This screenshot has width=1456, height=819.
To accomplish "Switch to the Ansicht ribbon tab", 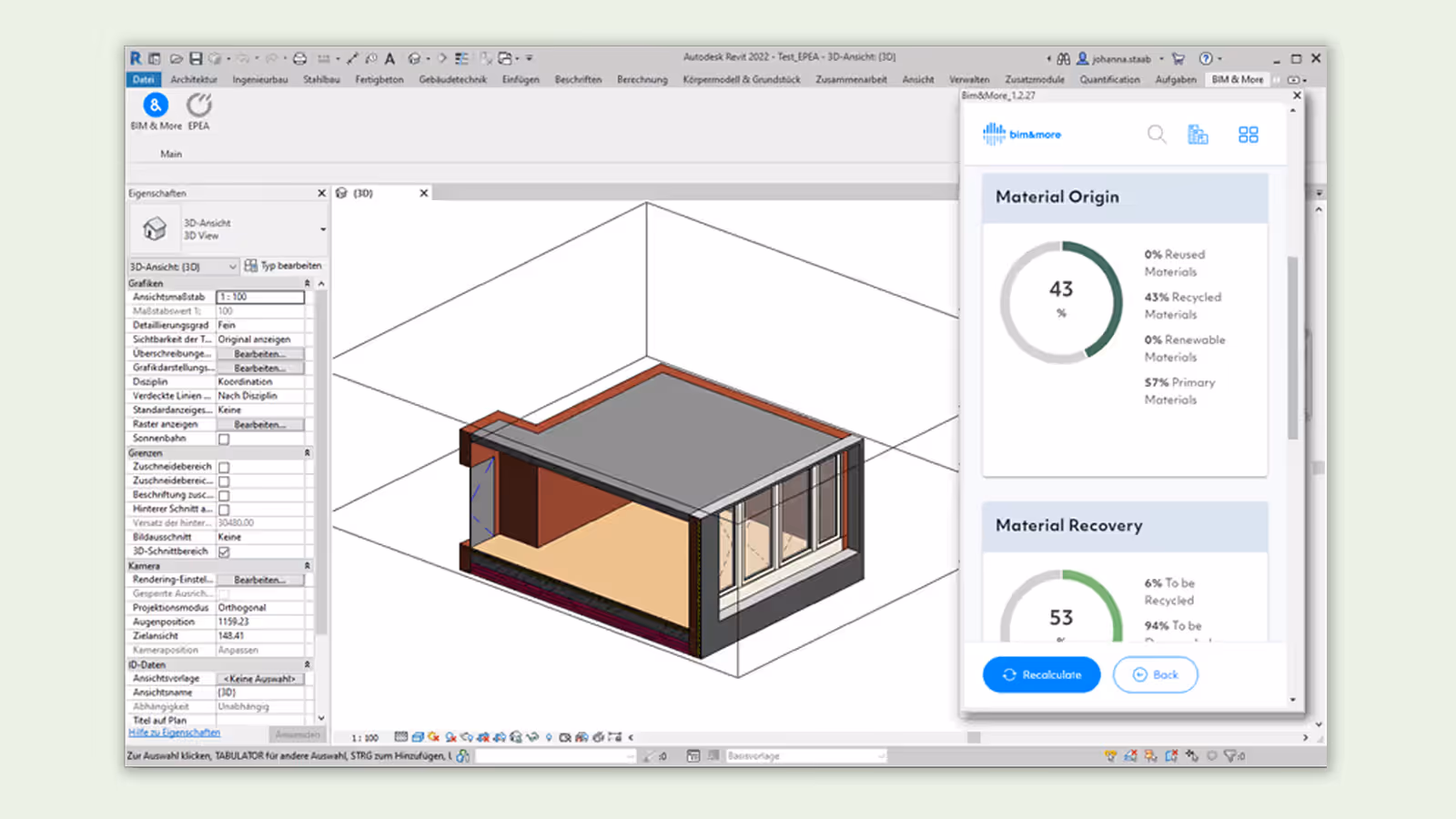I will (x=918, y=80).
